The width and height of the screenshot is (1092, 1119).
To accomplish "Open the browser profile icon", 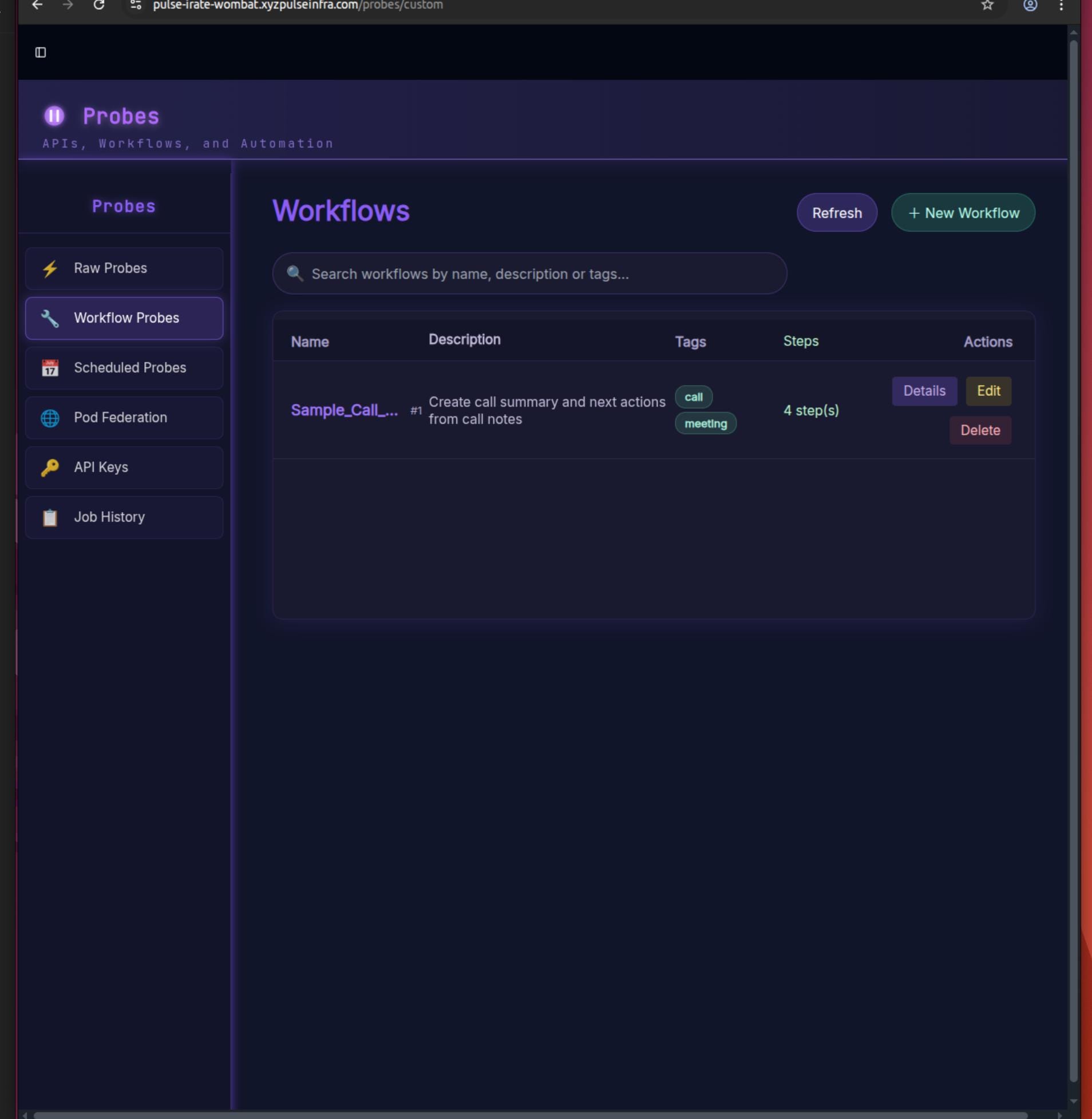I will 1030,5.
